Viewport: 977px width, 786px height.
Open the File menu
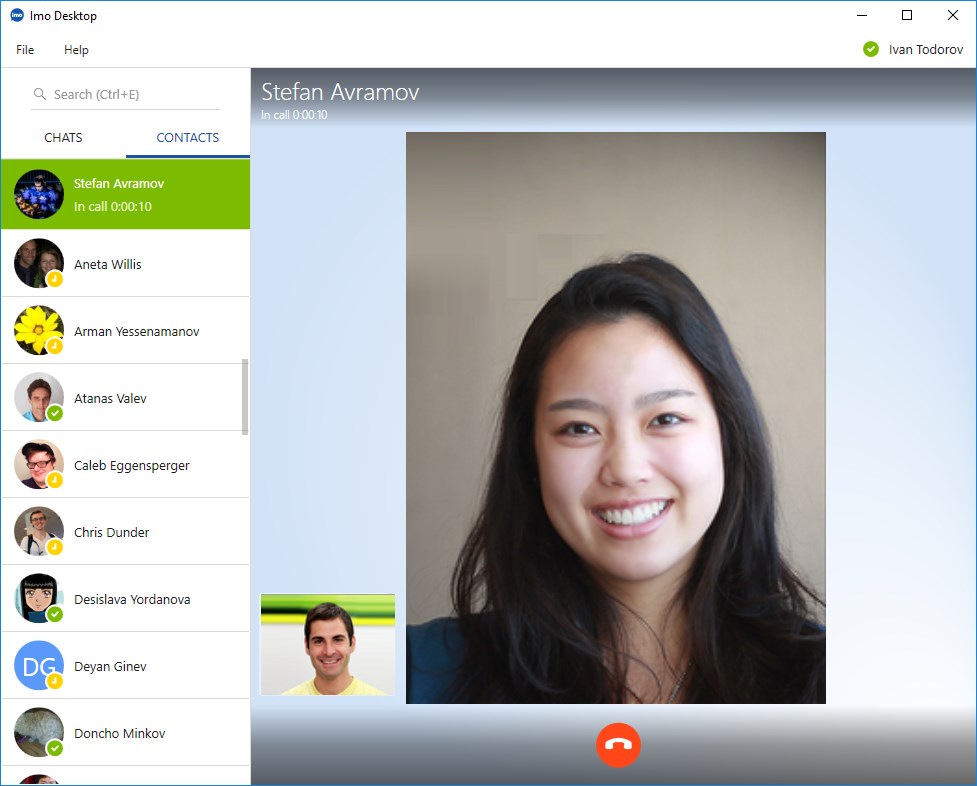tap(25, 50)
